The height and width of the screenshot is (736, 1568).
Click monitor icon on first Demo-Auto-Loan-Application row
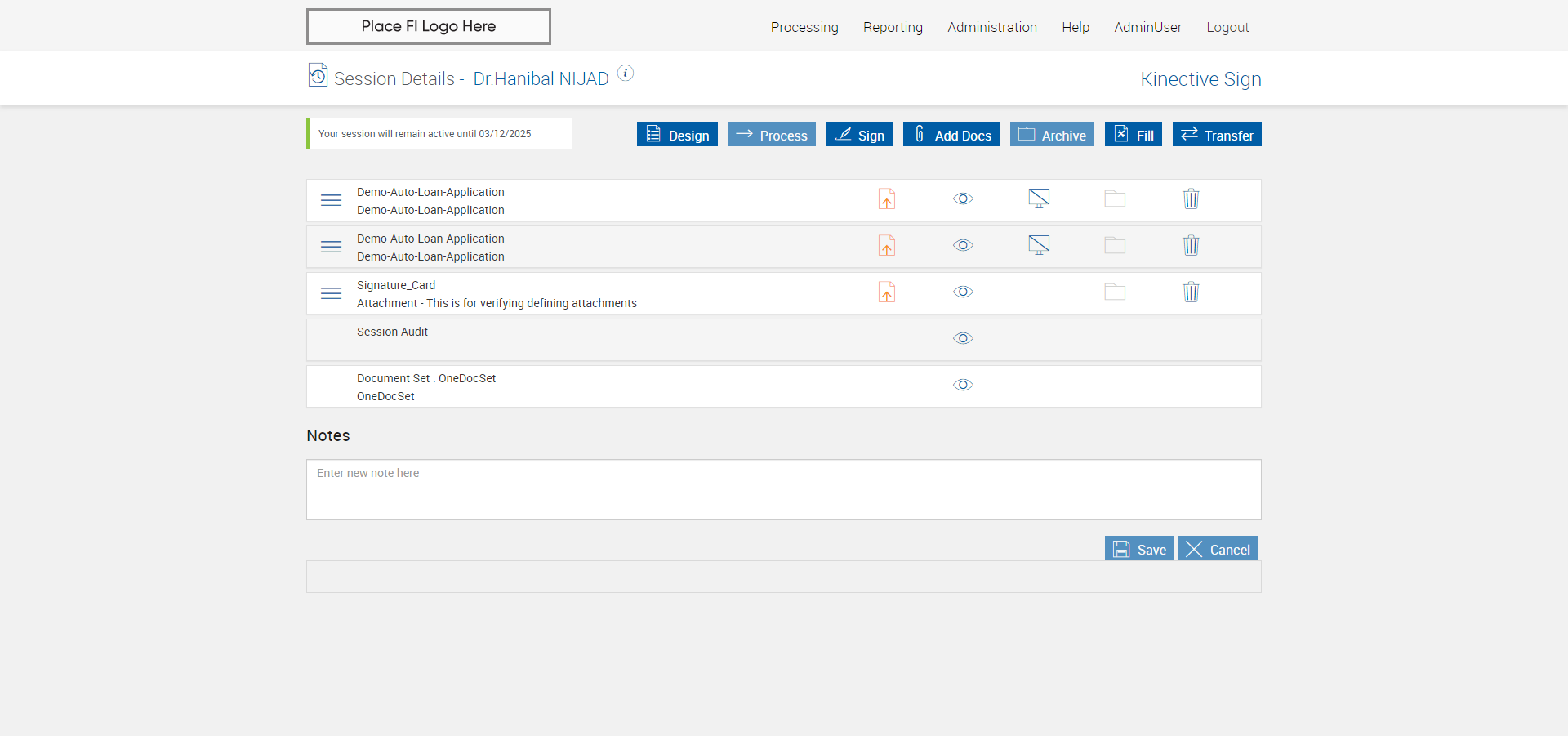(x=1039, y=198)
